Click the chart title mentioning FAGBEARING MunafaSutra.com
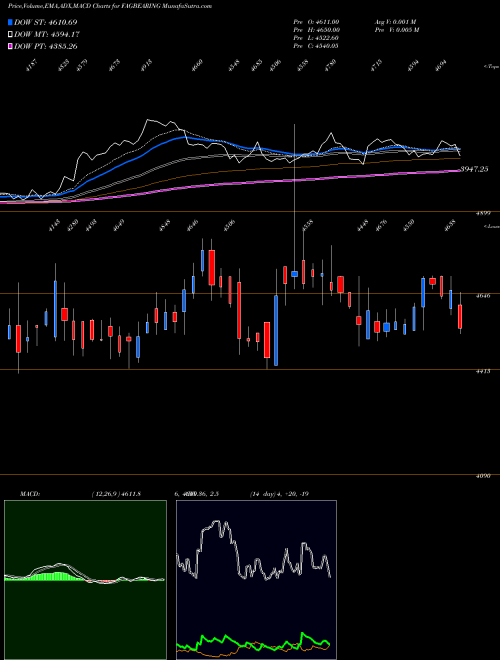 (x=110, y=6)
